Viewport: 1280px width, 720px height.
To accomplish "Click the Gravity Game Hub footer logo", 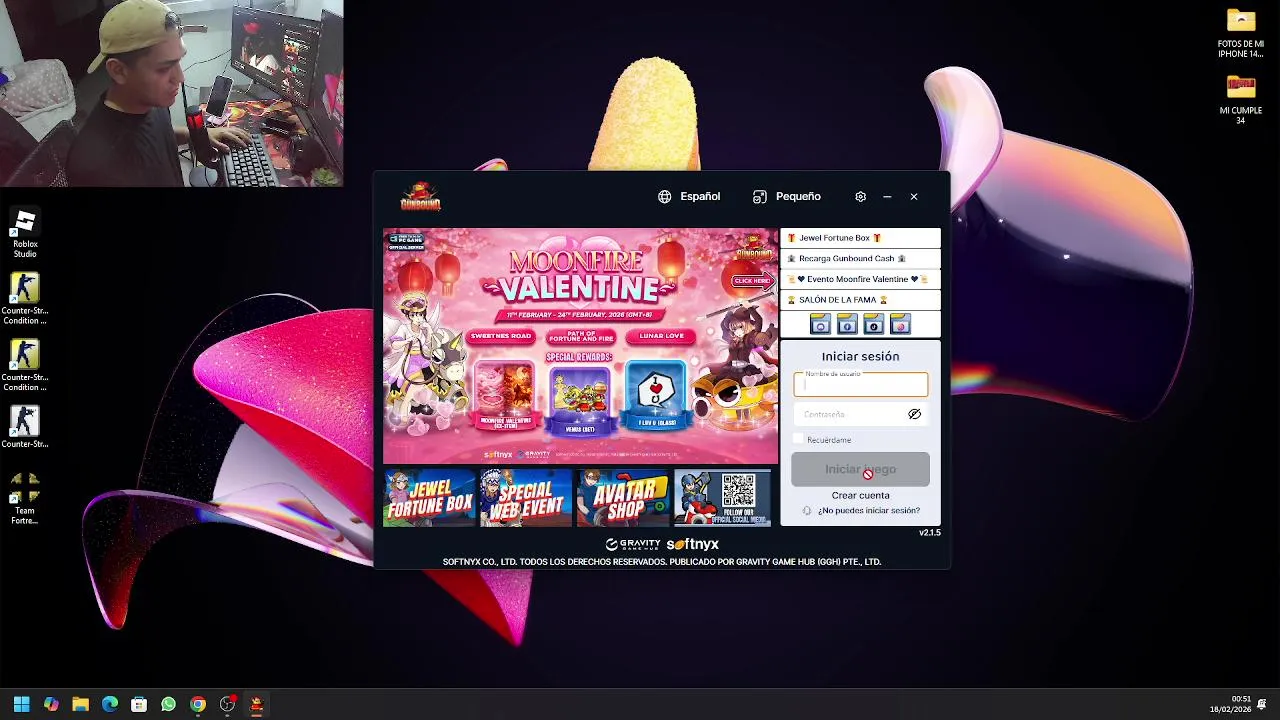I will (633, 544).
